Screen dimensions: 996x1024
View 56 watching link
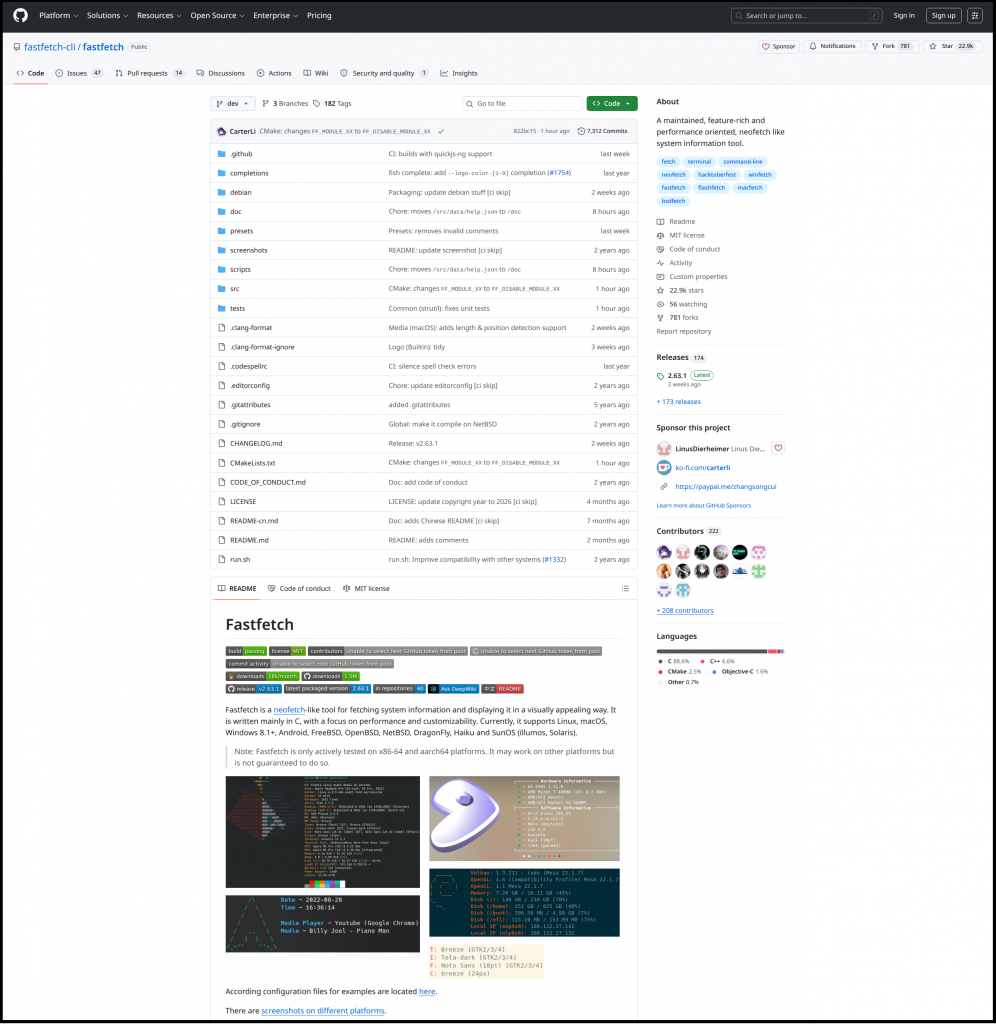tap(683, 304)
